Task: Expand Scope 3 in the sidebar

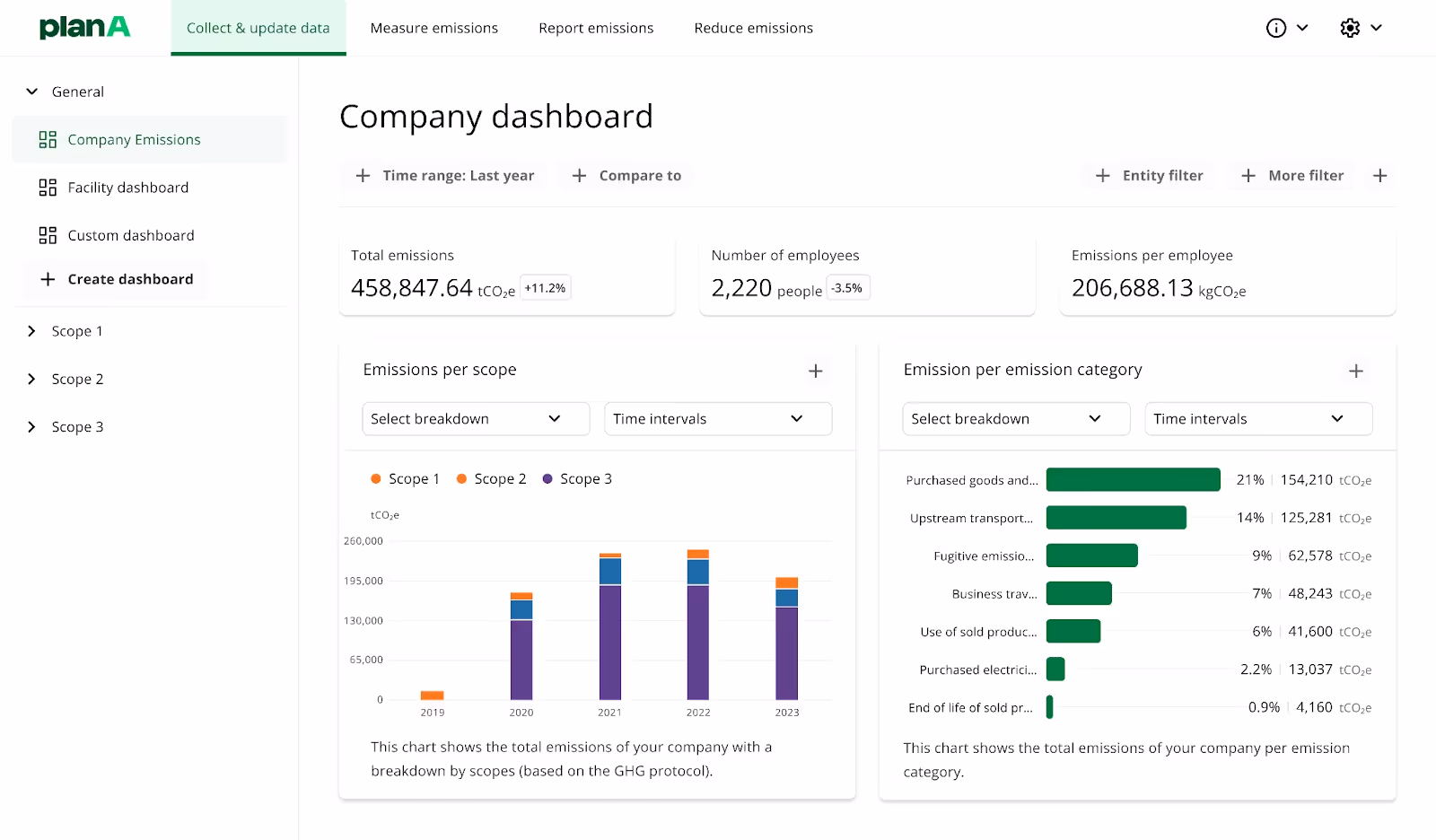Action: click(33, 426)
